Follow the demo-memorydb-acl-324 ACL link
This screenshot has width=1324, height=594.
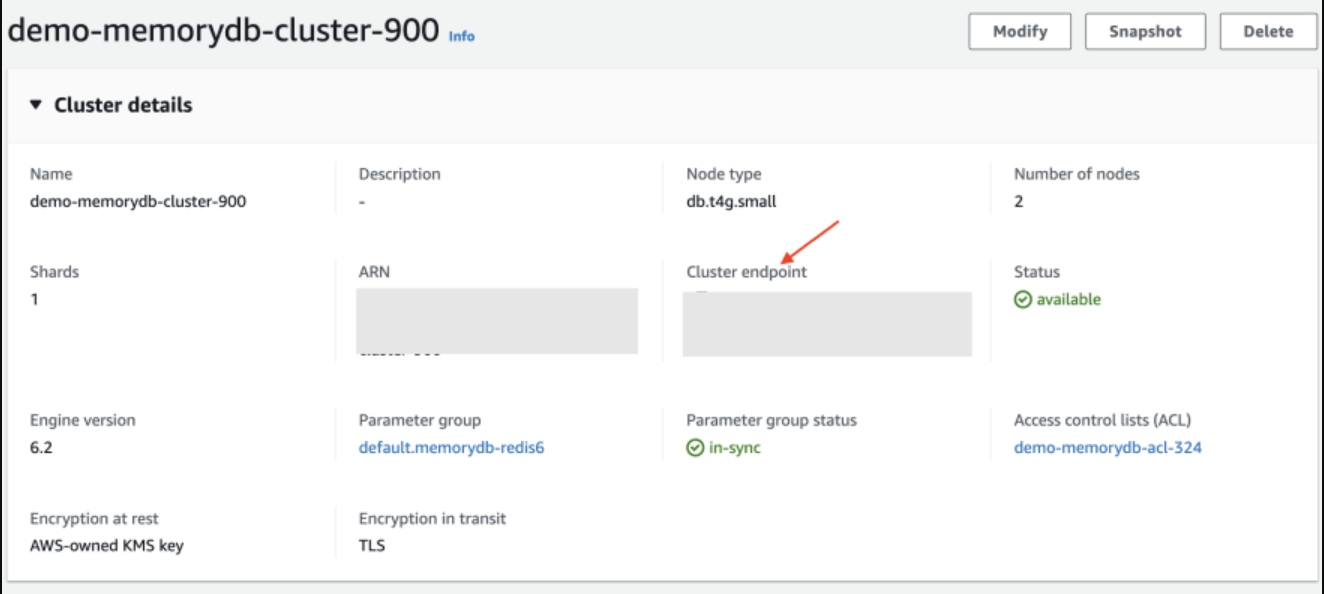[1107, 448]
